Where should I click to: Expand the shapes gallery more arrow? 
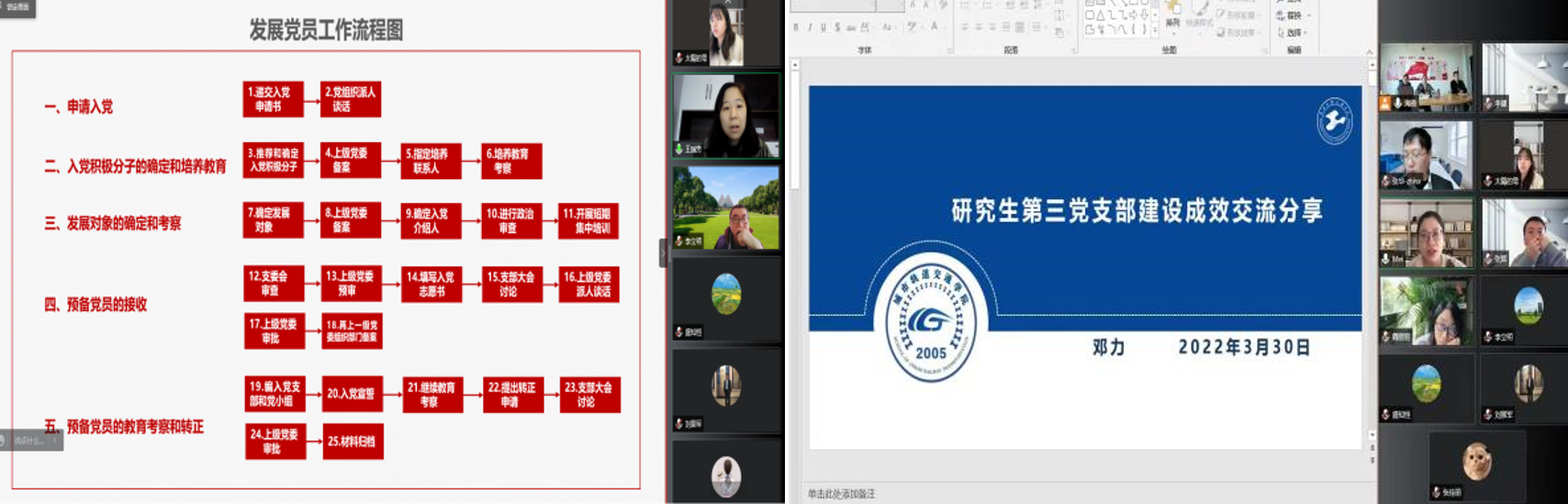point(1154,30)
